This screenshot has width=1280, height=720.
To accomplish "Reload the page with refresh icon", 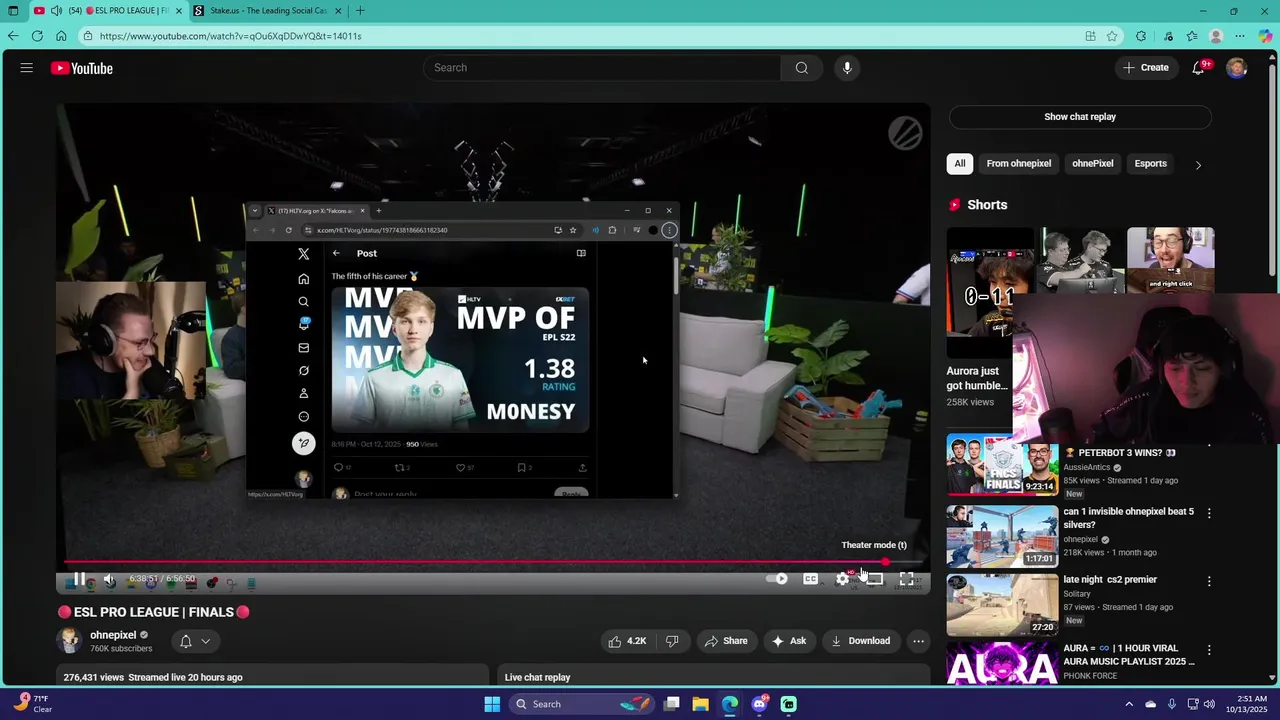I will click(37, 36).
